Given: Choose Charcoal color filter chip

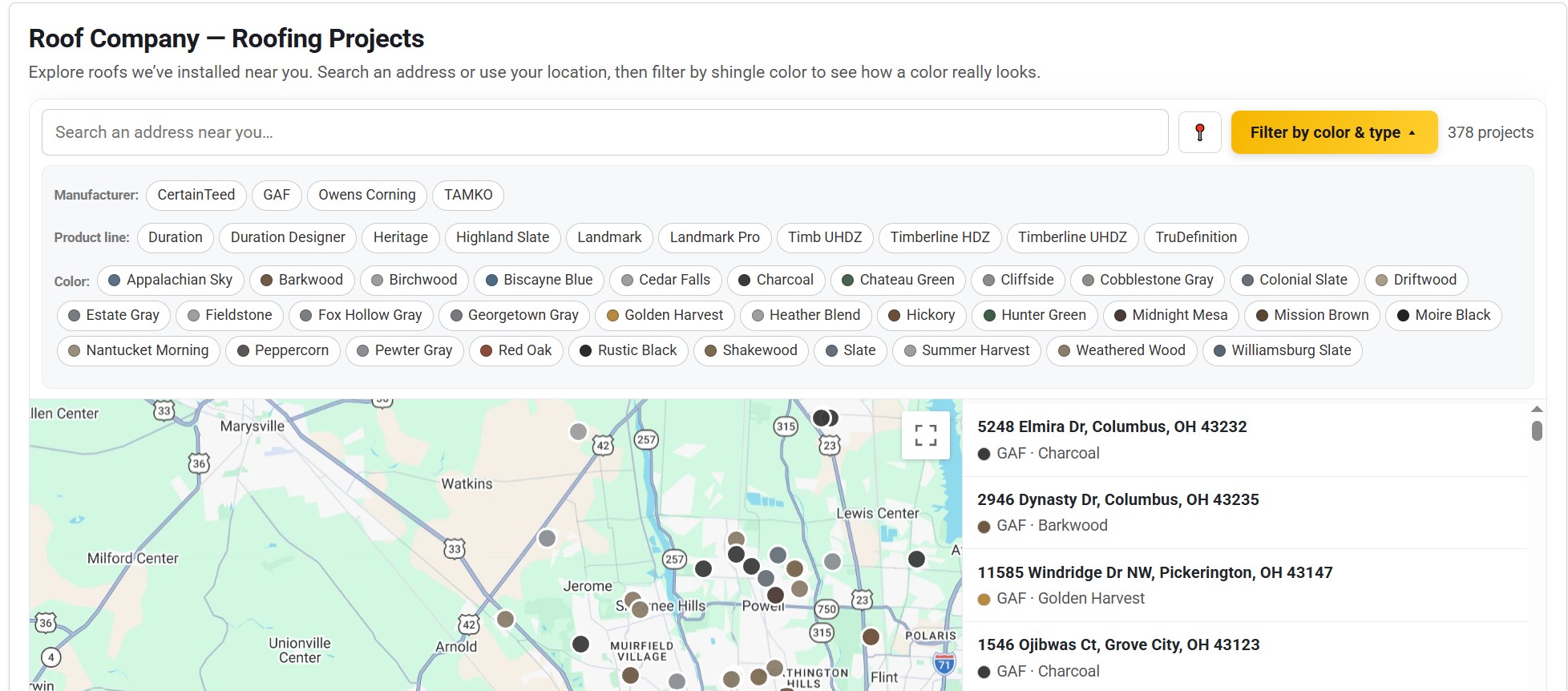Looking at the screenshot, I should point(776,280).
